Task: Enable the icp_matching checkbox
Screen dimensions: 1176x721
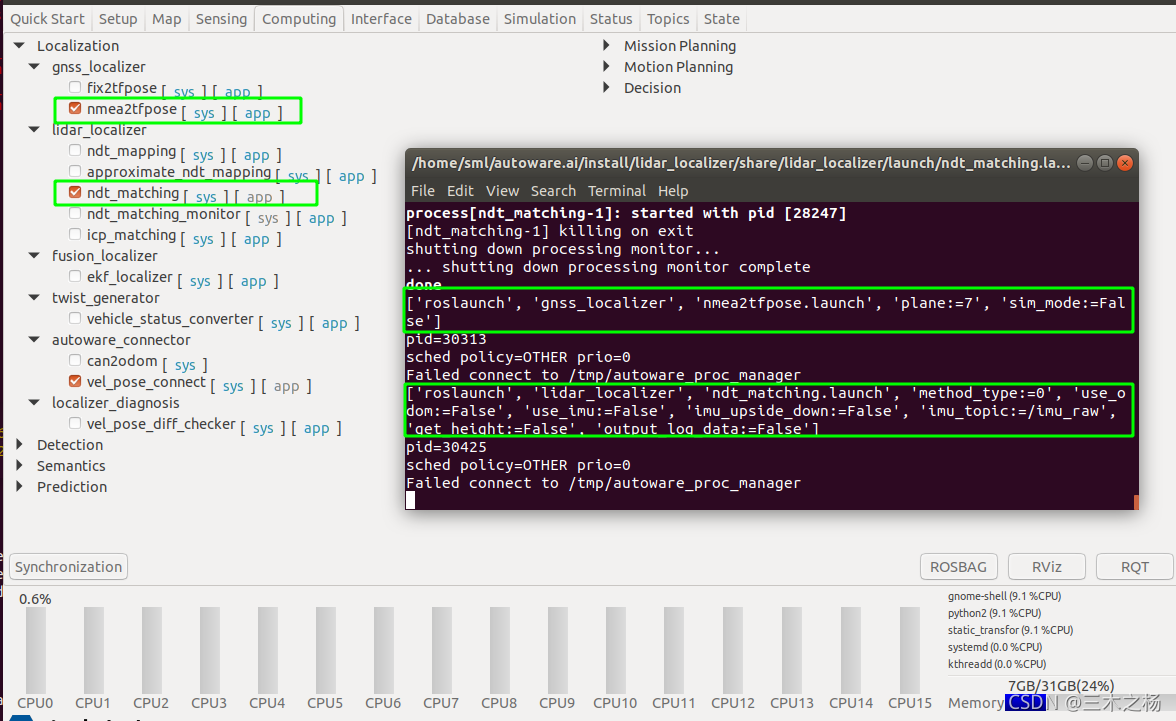Action: 75,234
